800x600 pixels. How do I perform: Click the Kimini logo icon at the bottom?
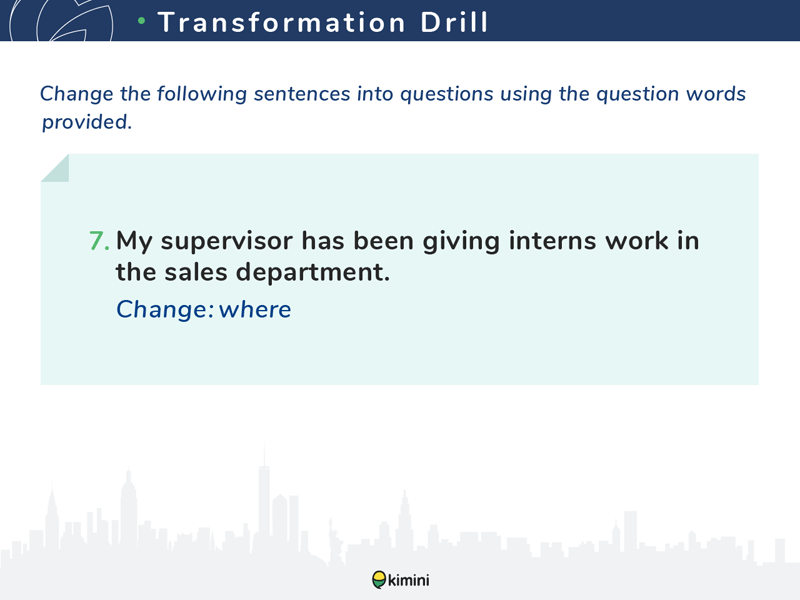[379, 580]
